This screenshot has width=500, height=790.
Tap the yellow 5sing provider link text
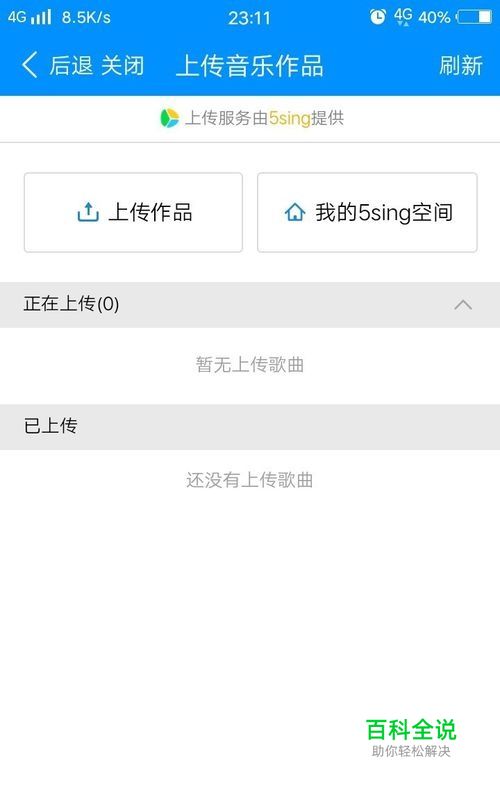pos(289,118)
